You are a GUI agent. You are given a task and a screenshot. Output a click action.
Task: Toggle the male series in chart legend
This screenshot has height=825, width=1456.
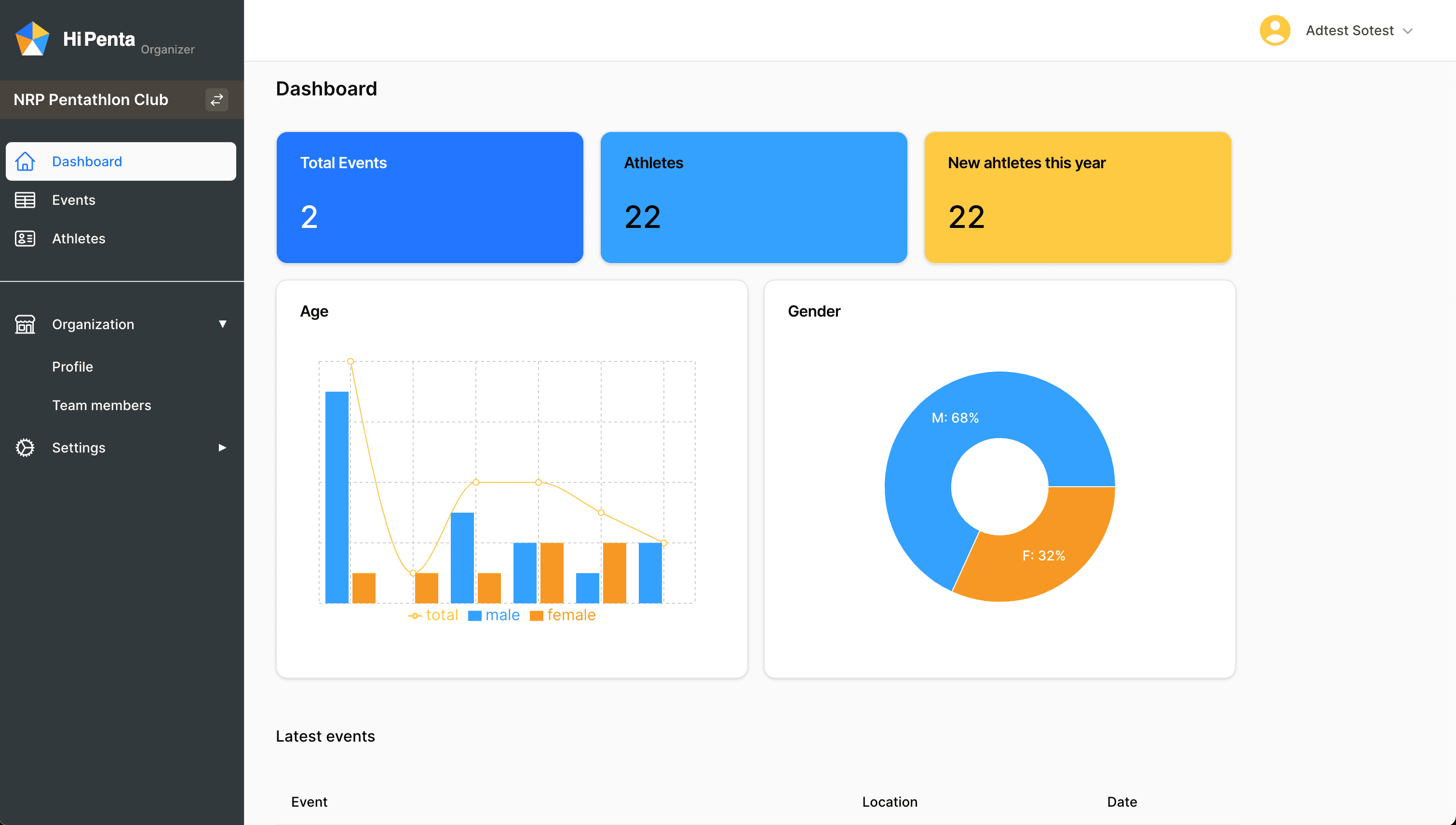pos(495,615)
